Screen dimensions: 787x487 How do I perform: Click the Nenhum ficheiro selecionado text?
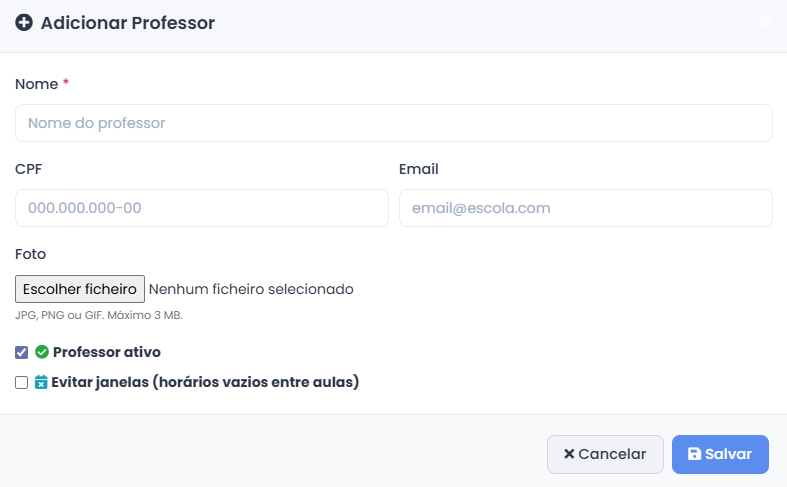coord(251,289)
